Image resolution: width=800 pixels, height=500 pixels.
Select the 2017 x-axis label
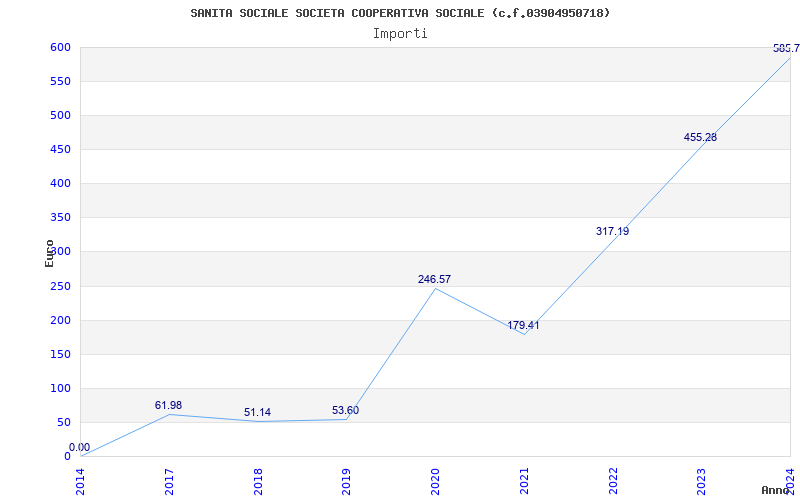(x=169, y=482)
